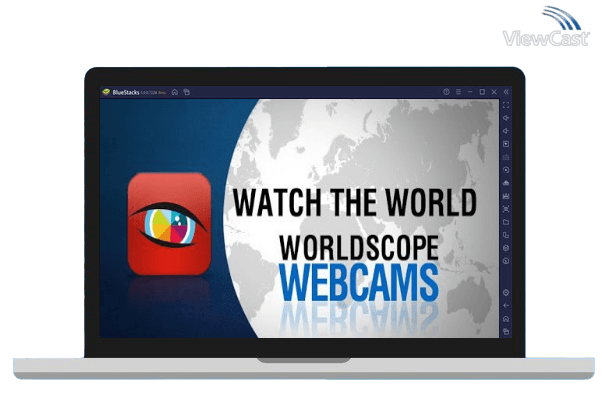Click the square play-arrow icon in the sidebar

(x=506, y=144)
